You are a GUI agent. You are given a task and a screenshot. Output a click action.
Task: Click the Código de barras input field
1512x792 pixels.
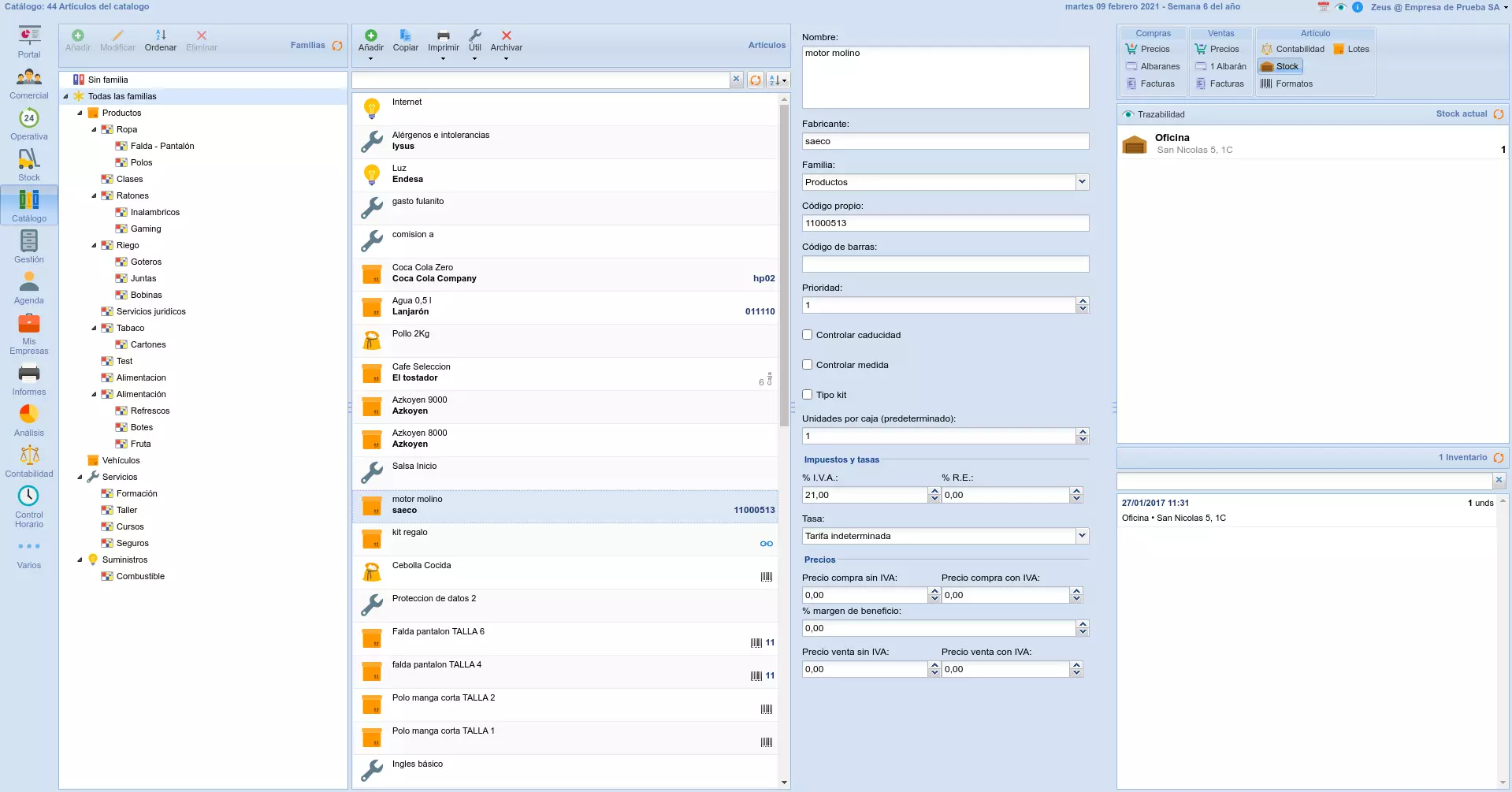945,264
